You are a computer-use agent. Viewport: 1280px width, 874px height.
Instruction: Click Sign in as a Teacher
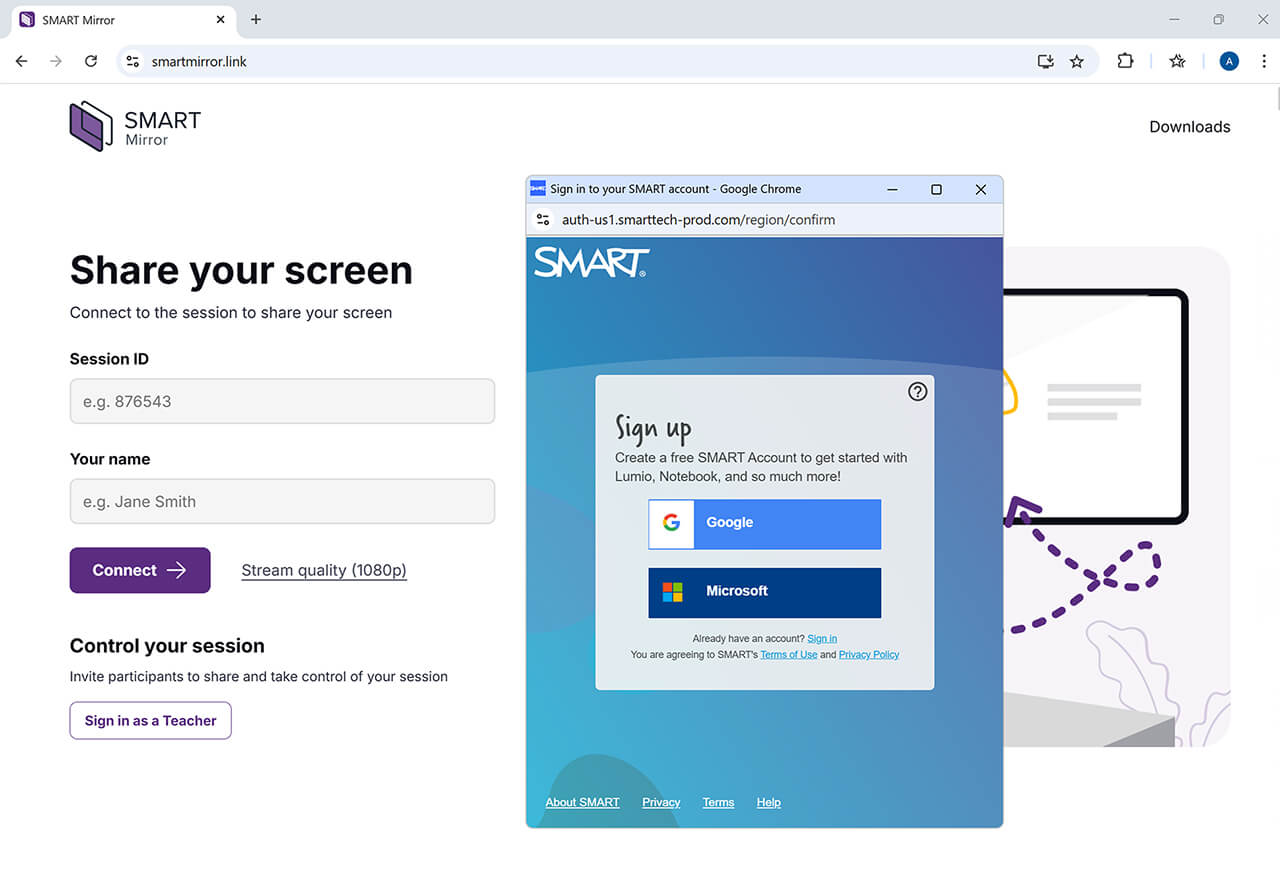(x=150, y=720)
